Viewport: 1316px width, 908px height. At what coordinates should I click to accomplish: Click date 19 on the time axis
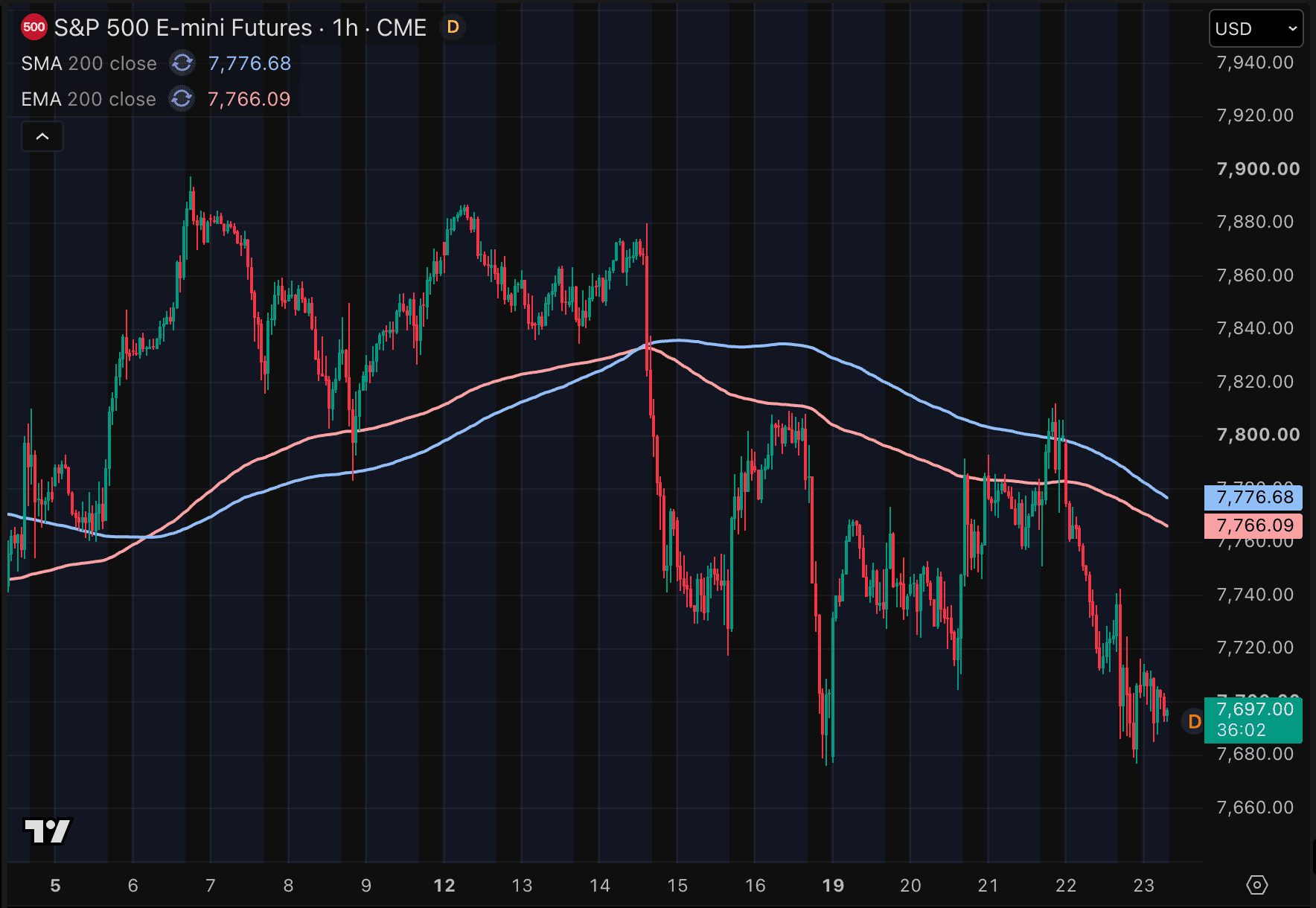833,886
